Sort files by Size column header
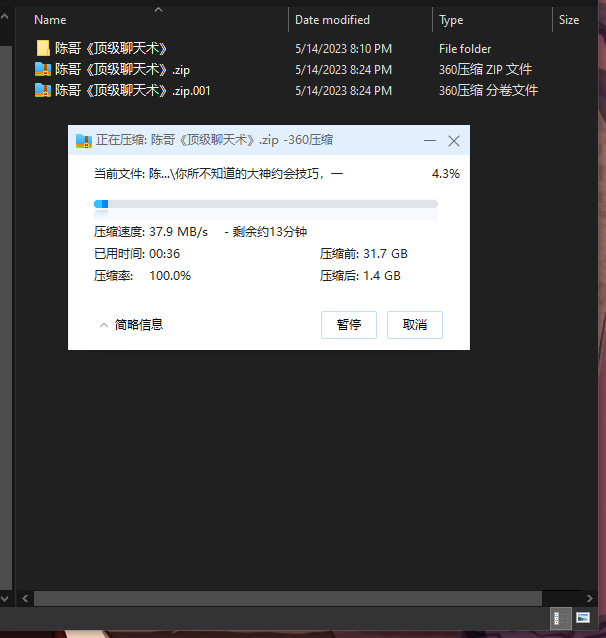The height and width of the screenshot is (638, 606). 568,20
